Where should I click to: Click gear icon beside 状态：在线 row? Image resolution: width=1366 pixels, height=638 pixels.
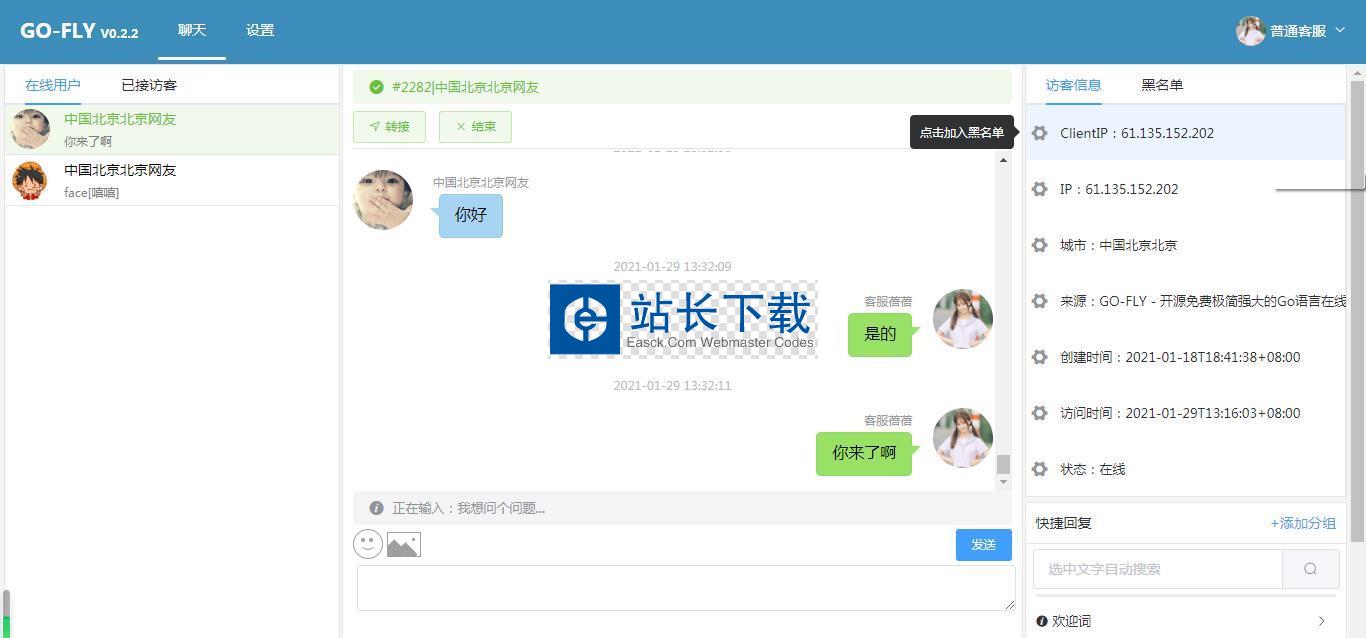coord(1040,469)
